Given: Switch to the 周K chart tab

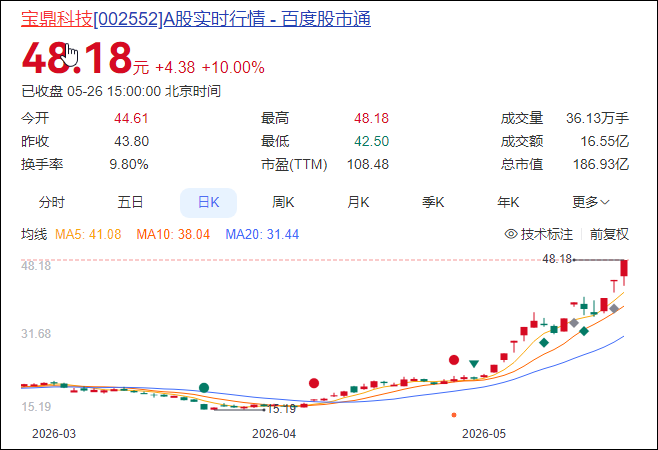Looking at the screenshot, I should (283, 203).
